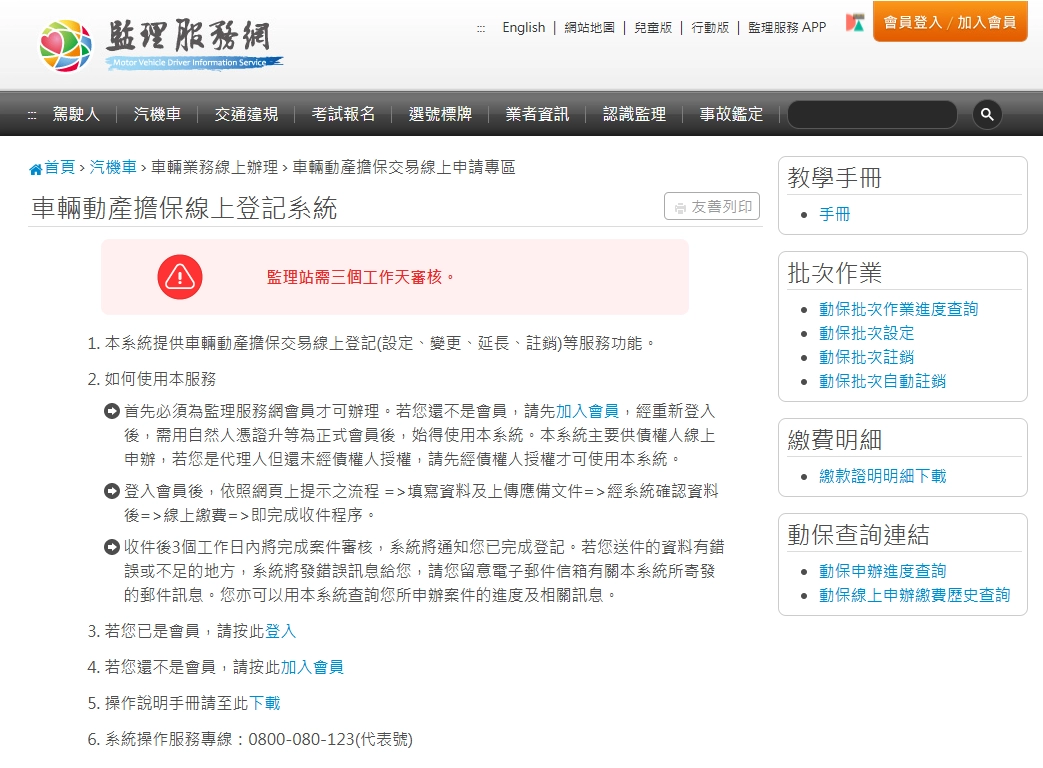Switch to the English version link
The image size is (1043, 768).
[524, 27]
